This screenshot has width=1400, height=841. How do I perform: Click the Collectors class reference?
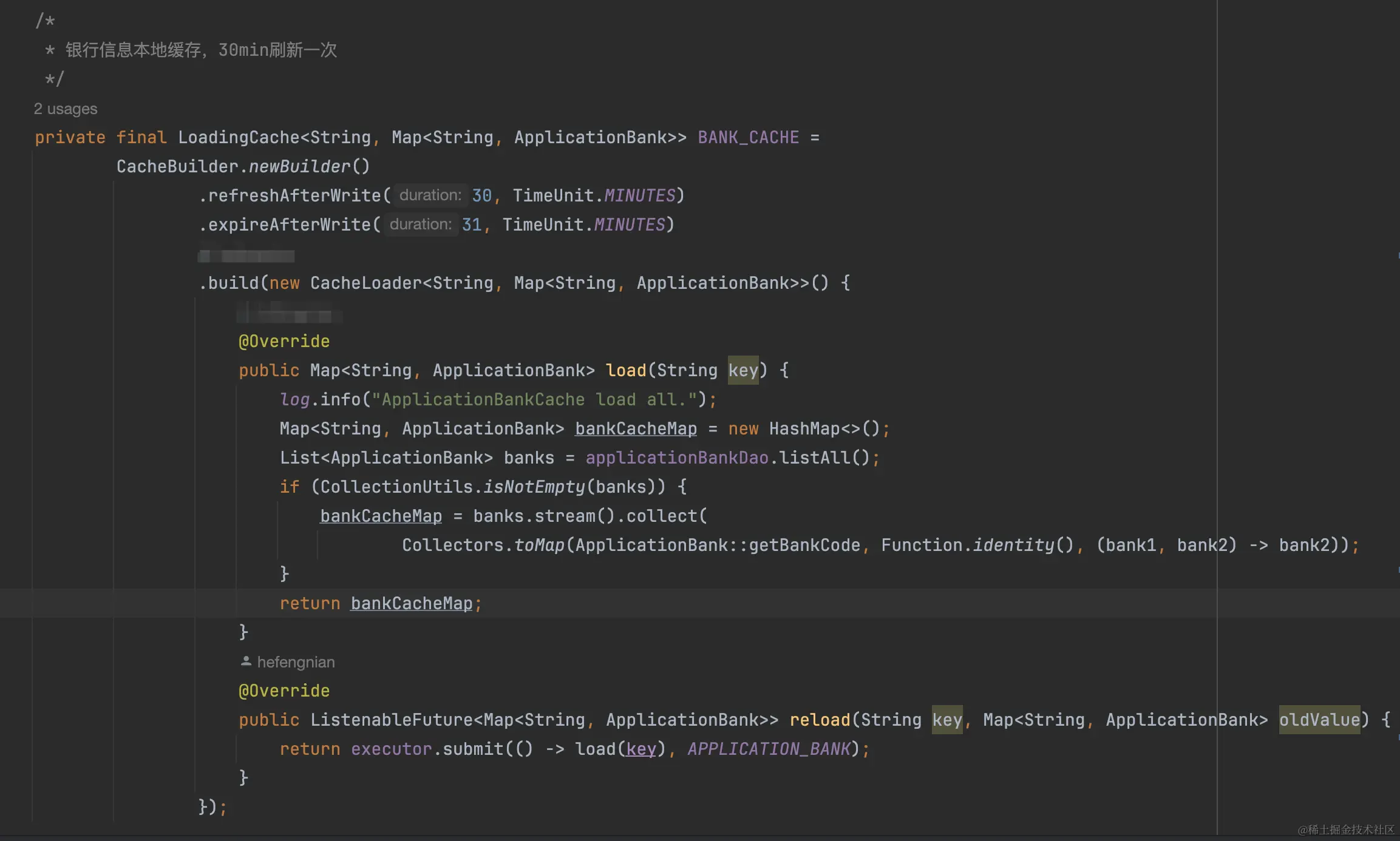452,545
